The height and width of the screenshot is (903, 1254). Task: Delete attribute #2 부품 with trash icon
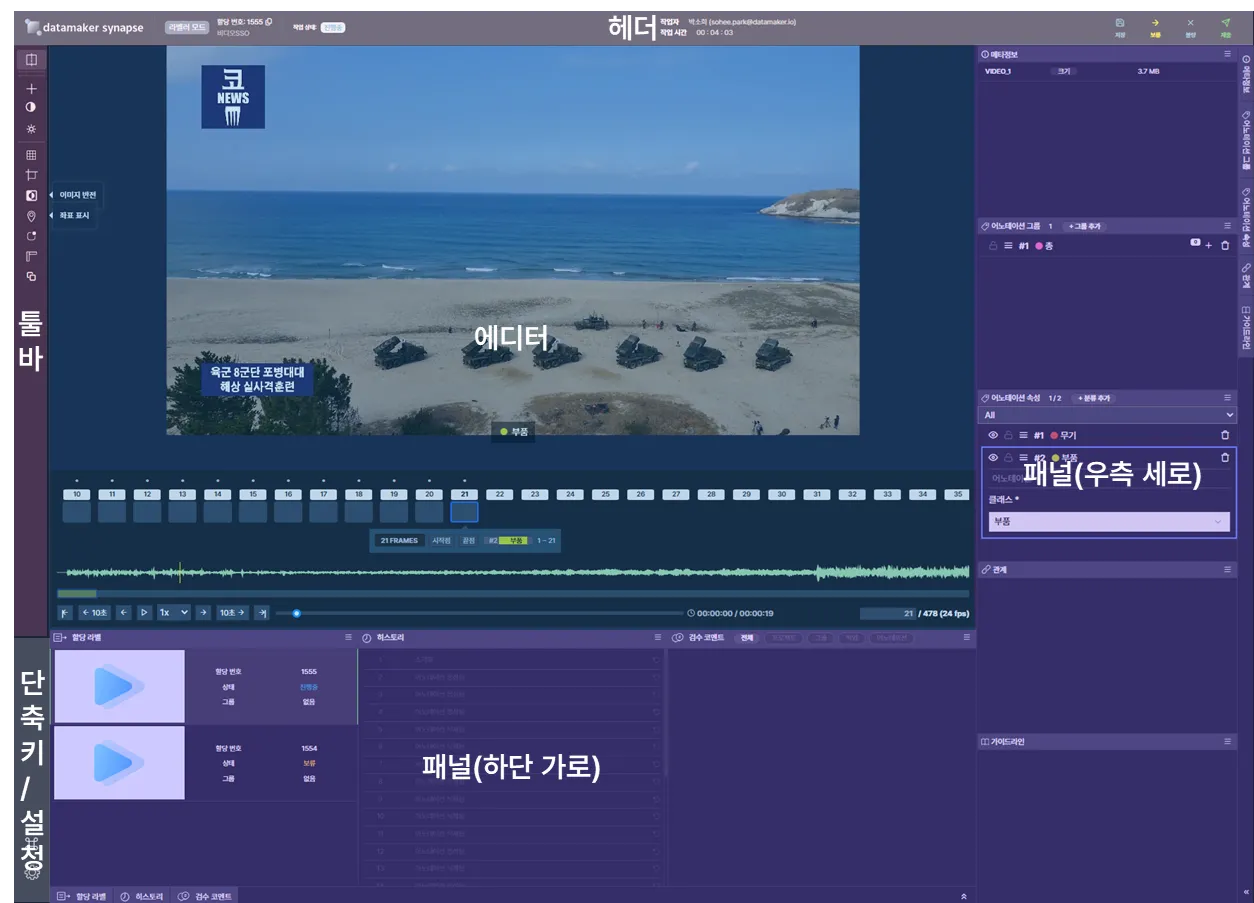point(1225,457)
